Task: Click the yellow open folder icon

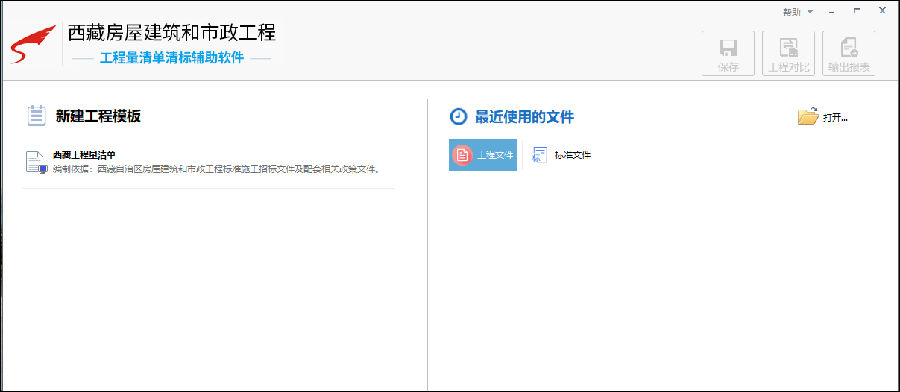Action: click(x=808, y=117)
